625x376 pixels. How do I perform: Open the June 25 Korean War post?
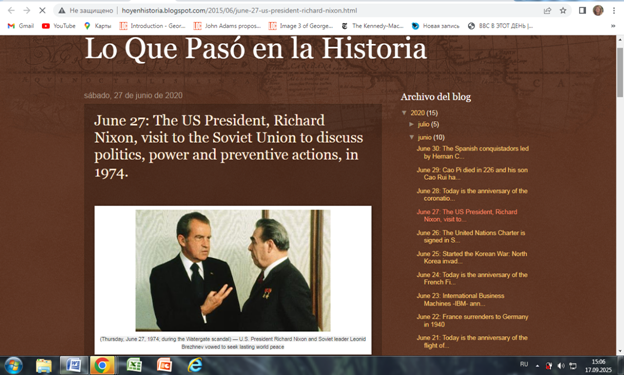pos(472,258)
